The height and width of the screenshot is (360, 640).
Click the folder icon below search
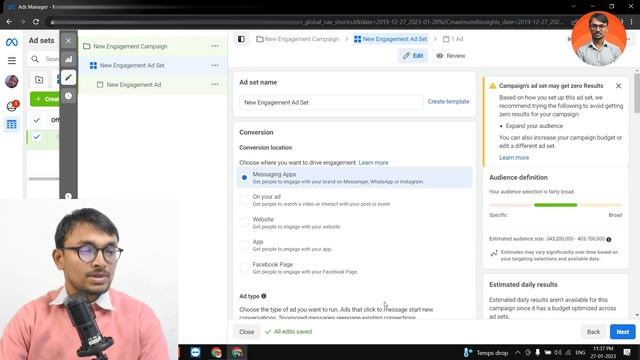point(39,80)
